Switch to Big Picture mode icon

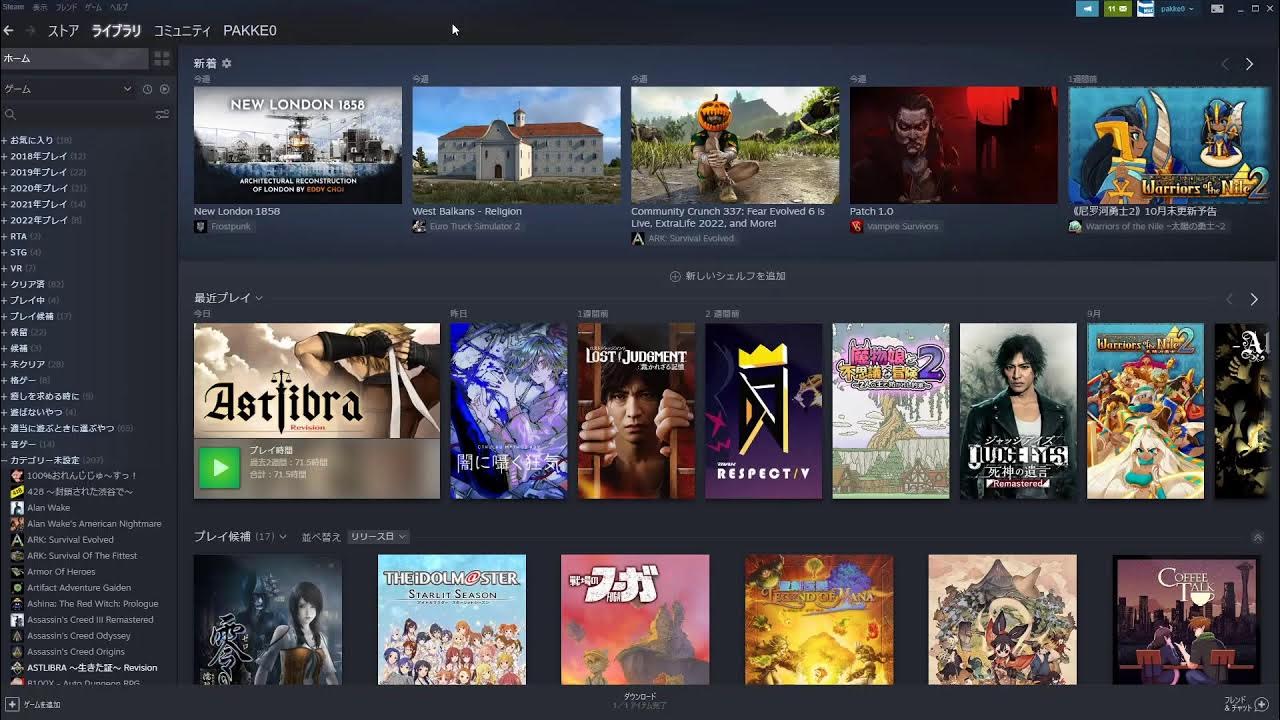[1217, 9]
